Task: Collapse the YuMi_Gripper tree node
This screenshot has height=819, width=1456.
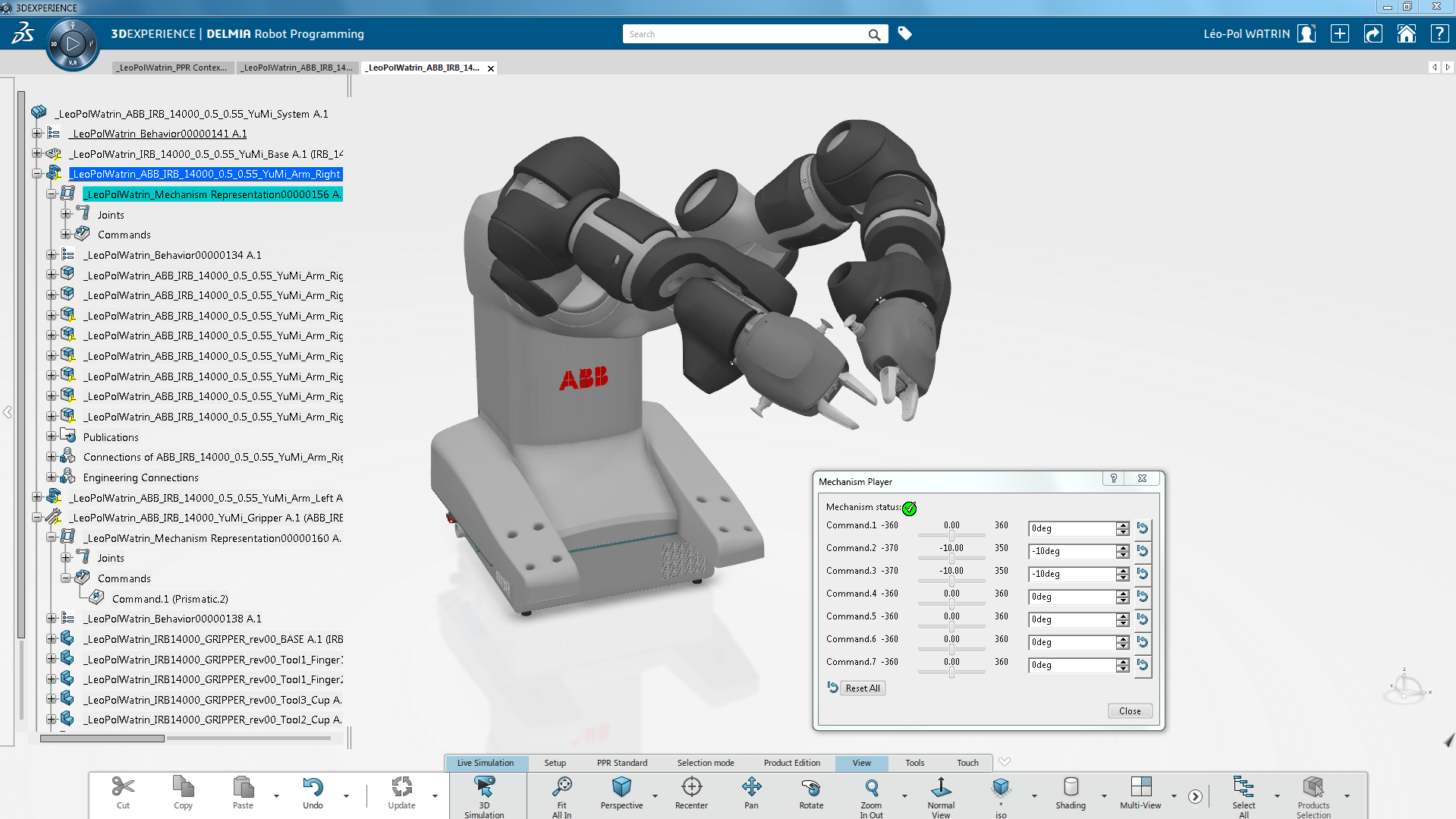Action: pos(36,518)
